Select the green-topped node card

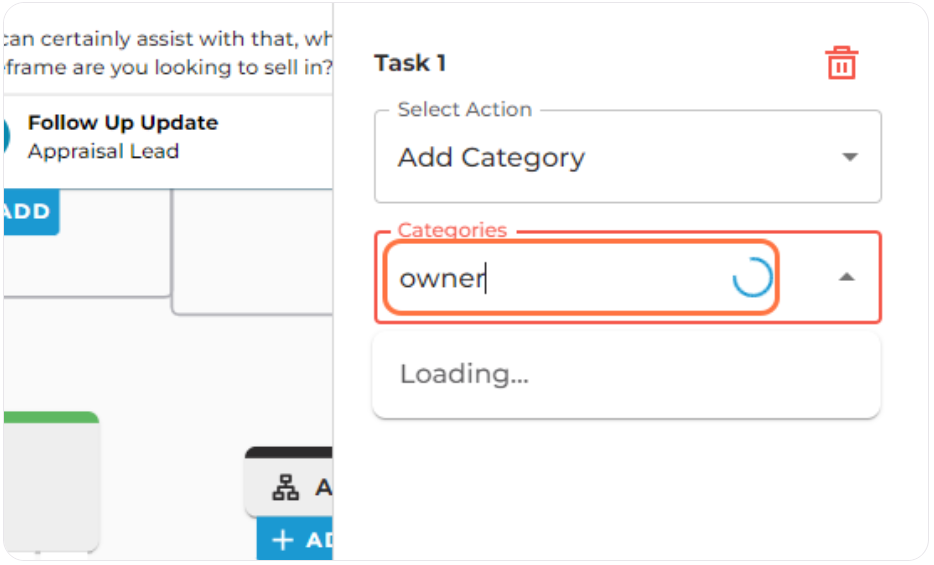(51, 481)
